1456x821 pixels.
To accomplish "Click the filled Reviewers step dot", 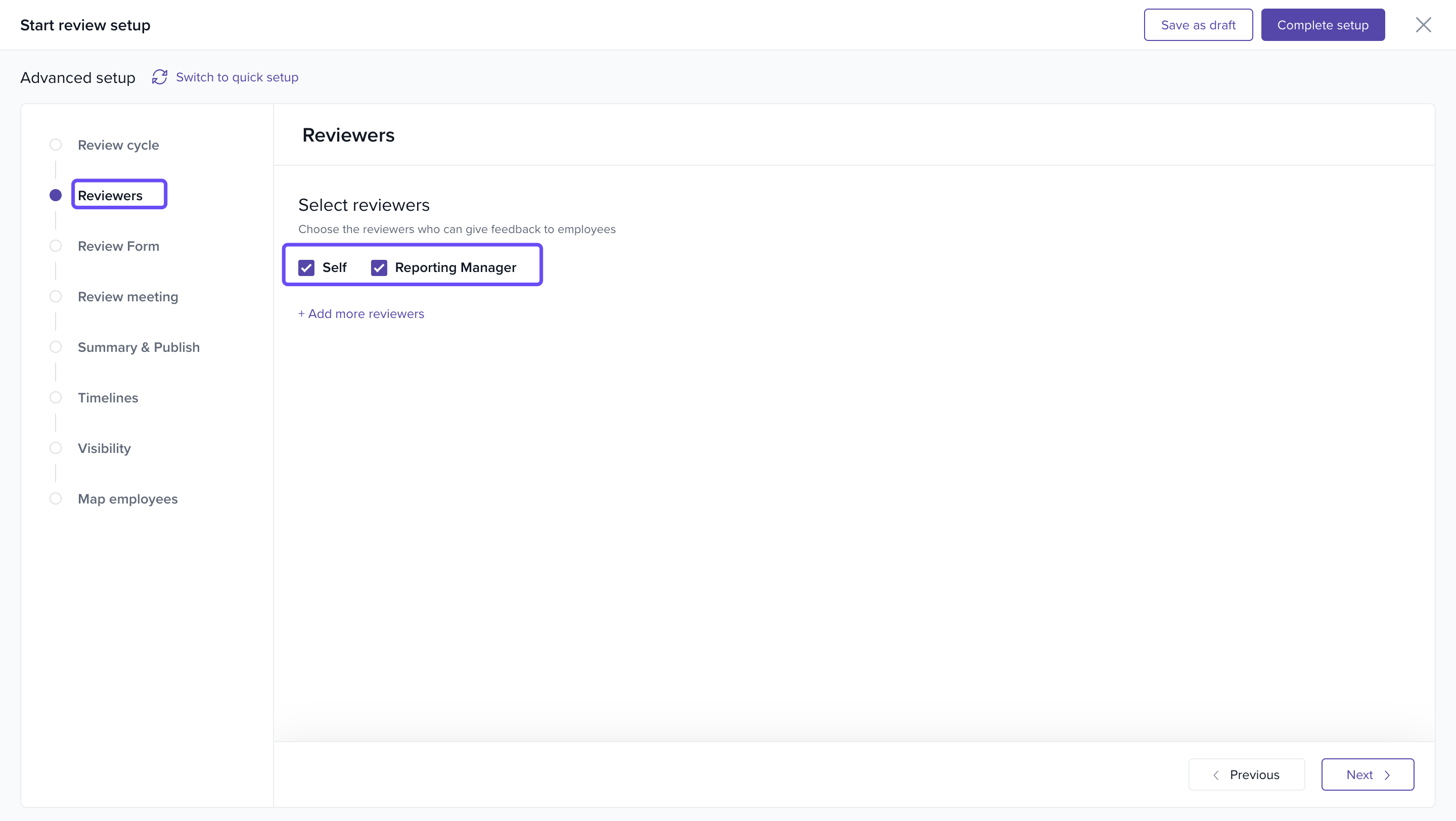I will 56,195.
